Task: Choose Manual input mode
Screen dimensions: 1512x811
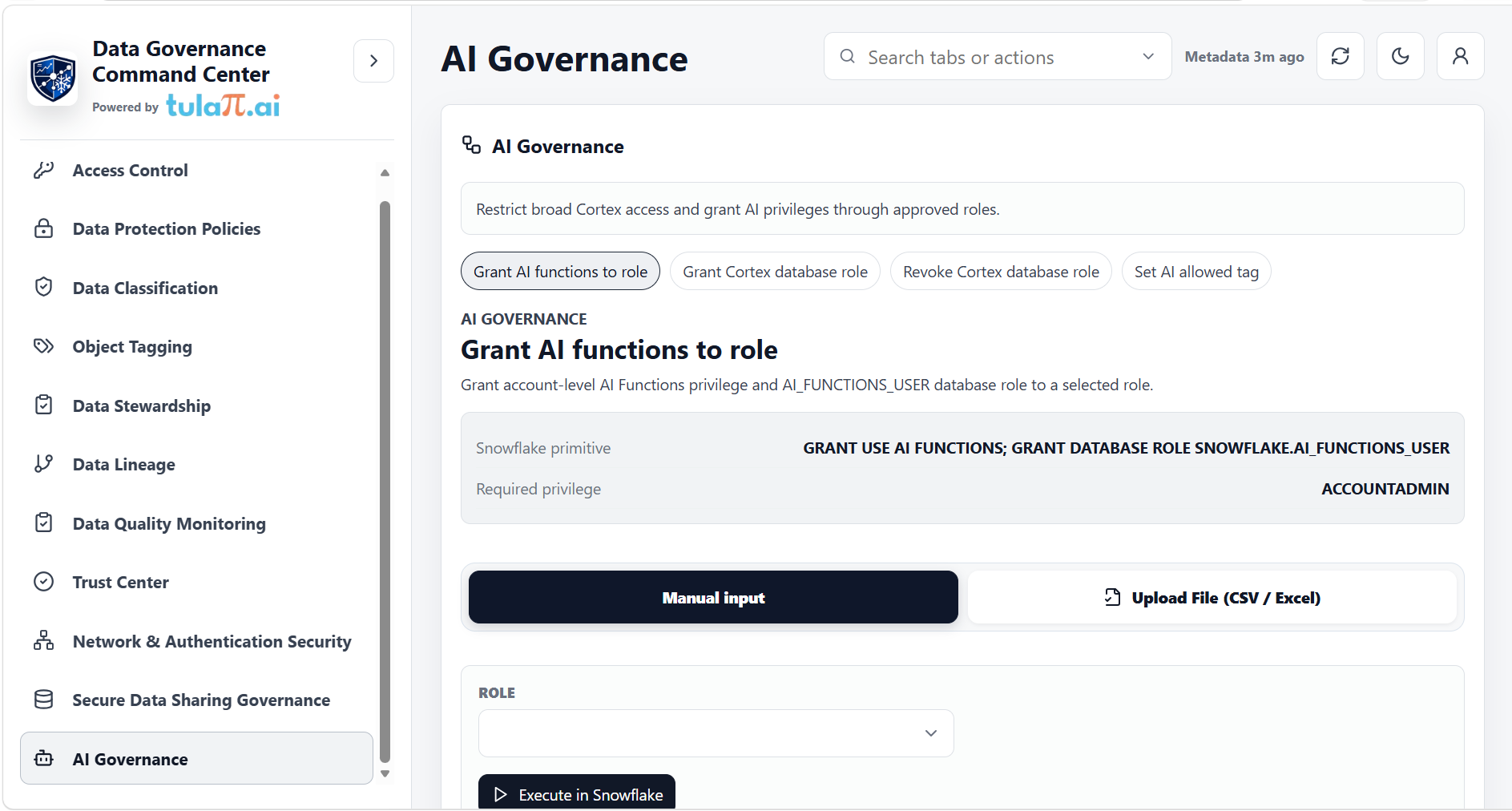Action: (713, 597)
